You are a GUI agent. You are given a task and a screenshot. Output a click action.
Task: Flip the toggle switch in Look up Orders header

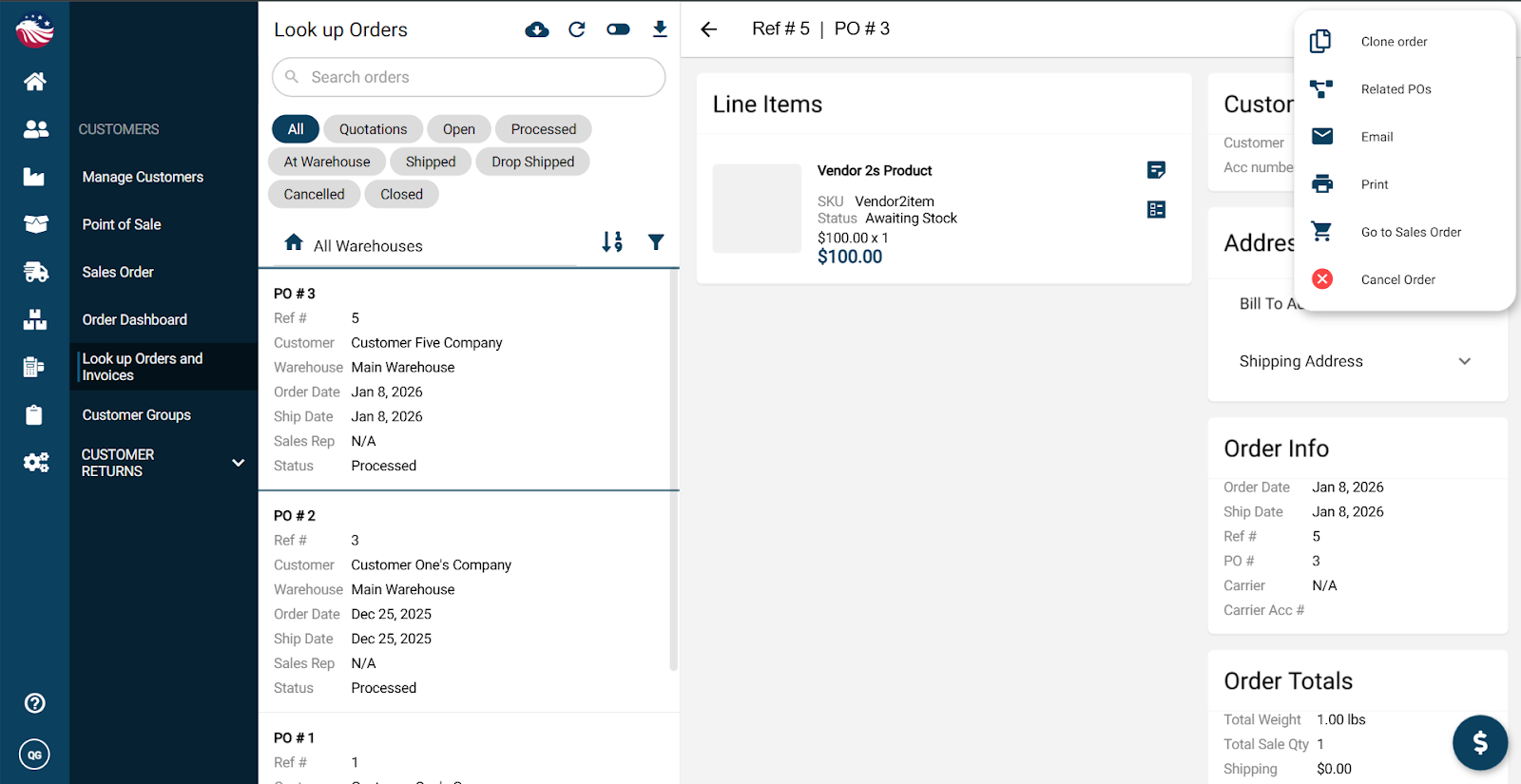click(618, 29)
